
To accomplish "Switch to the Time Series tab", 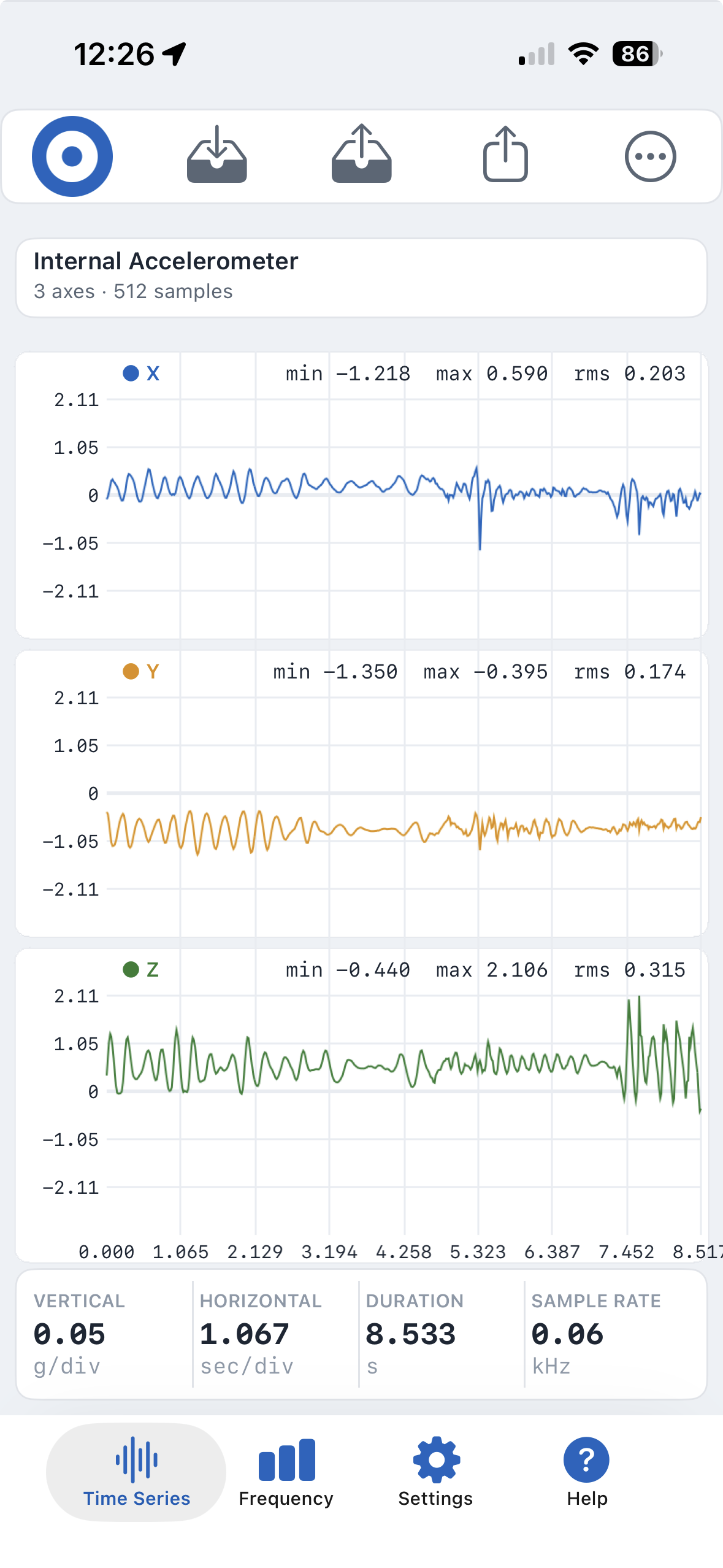I will tap(136, 1472).
